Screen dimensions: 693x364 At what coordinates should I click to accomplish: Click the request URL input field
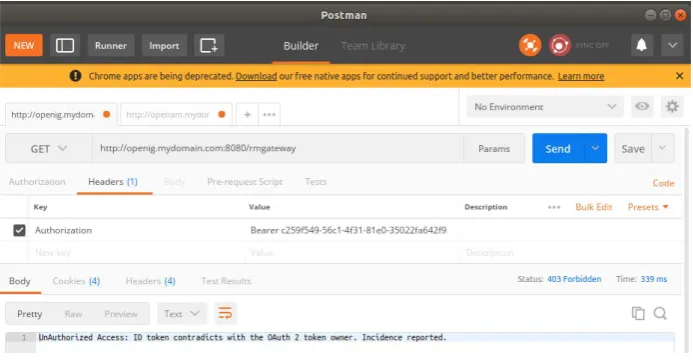pos(278,148)
